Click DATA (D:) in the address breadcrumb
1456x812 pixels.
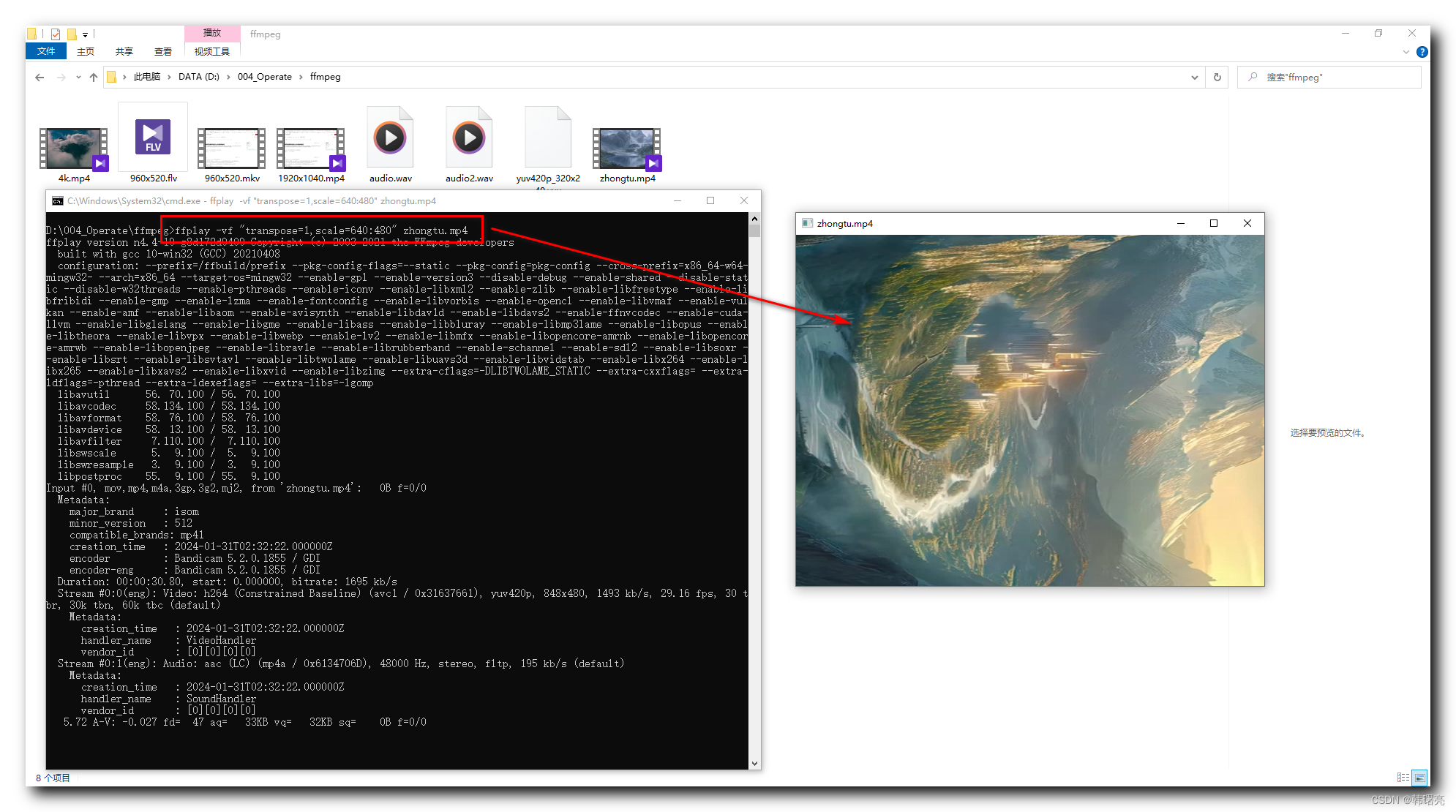point(199,77)
